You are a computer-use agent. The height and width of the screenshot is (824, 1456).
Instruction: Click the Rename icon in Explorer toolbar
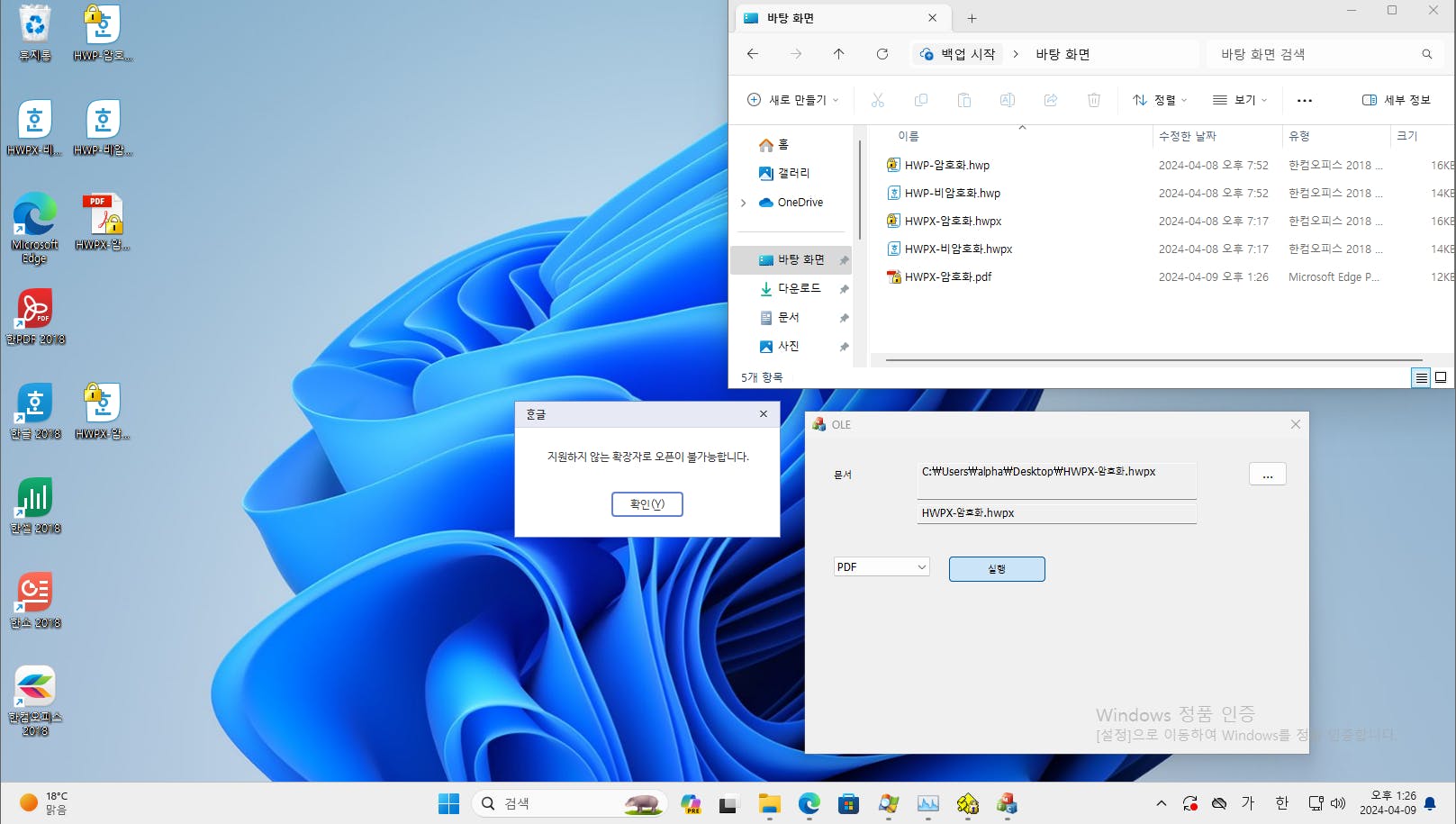[1008, 100]
